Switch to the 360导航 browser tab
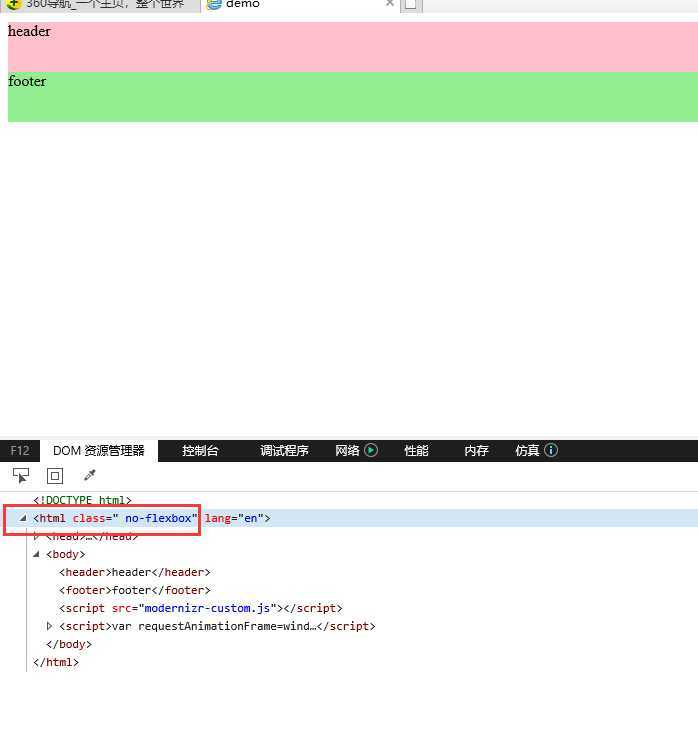This screenshot has width=698, height=731. click(x=100, y=5)
